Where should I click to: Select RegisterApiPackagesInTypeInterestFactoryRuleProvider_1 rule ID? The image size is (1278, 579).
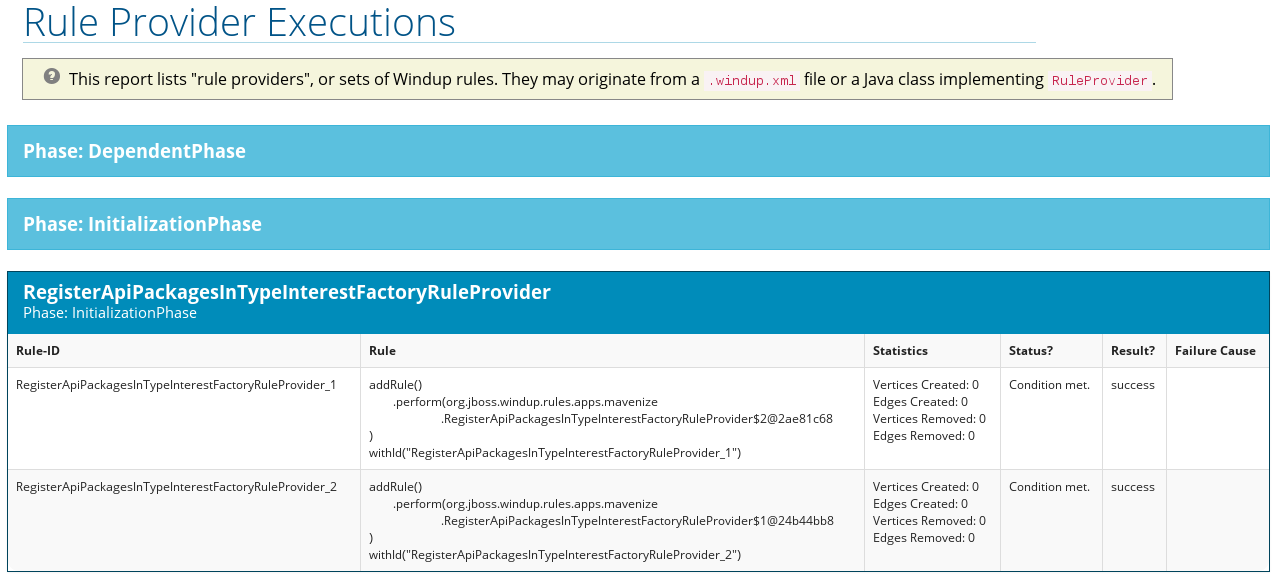pos(176,384)
